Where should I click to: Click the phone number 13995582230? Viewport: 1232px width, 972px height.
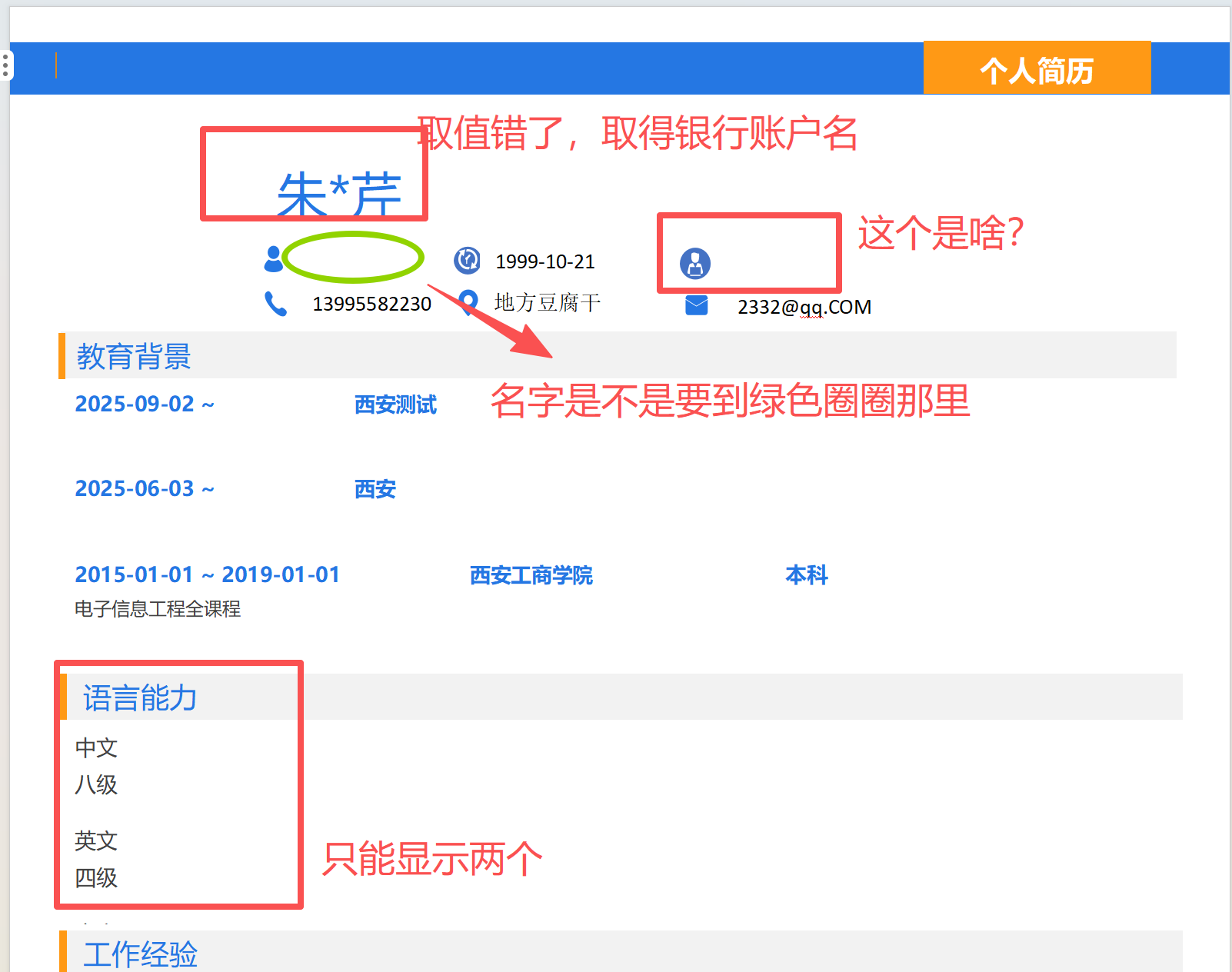371,305
